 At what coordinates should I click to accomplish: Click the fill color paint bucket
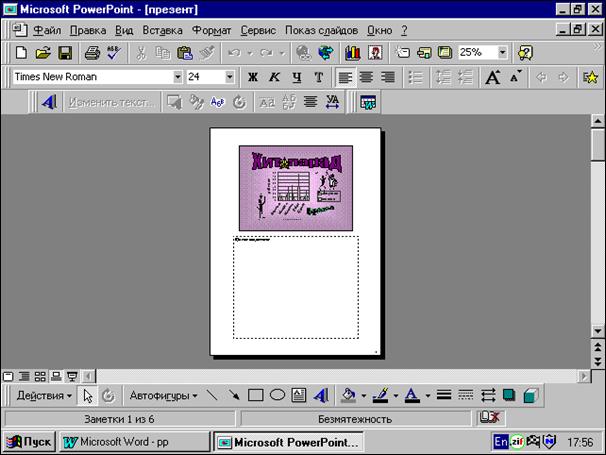coord(349,395)
